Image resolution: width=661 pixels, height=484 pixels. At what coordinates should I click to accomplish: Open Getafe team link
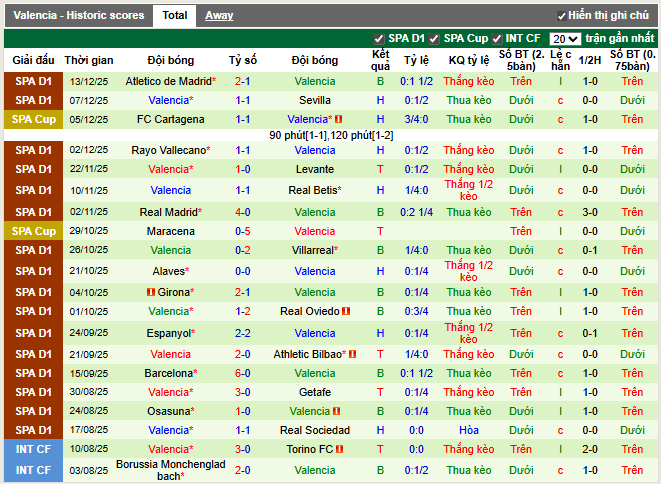314,392
